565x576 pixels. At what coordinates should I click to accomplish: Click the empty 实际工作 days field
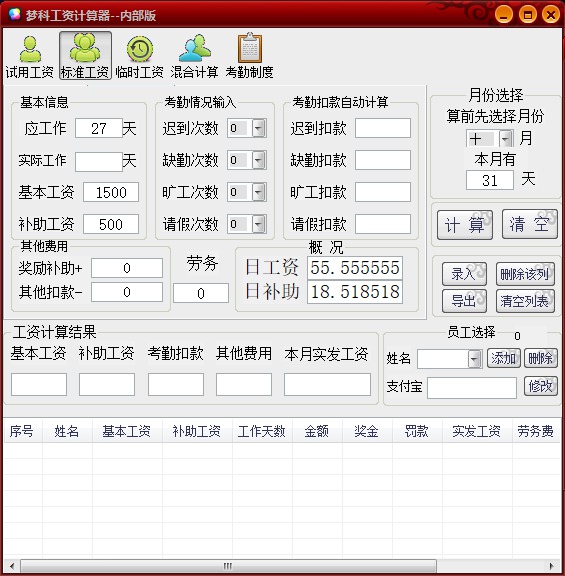[x=99, y=162]
